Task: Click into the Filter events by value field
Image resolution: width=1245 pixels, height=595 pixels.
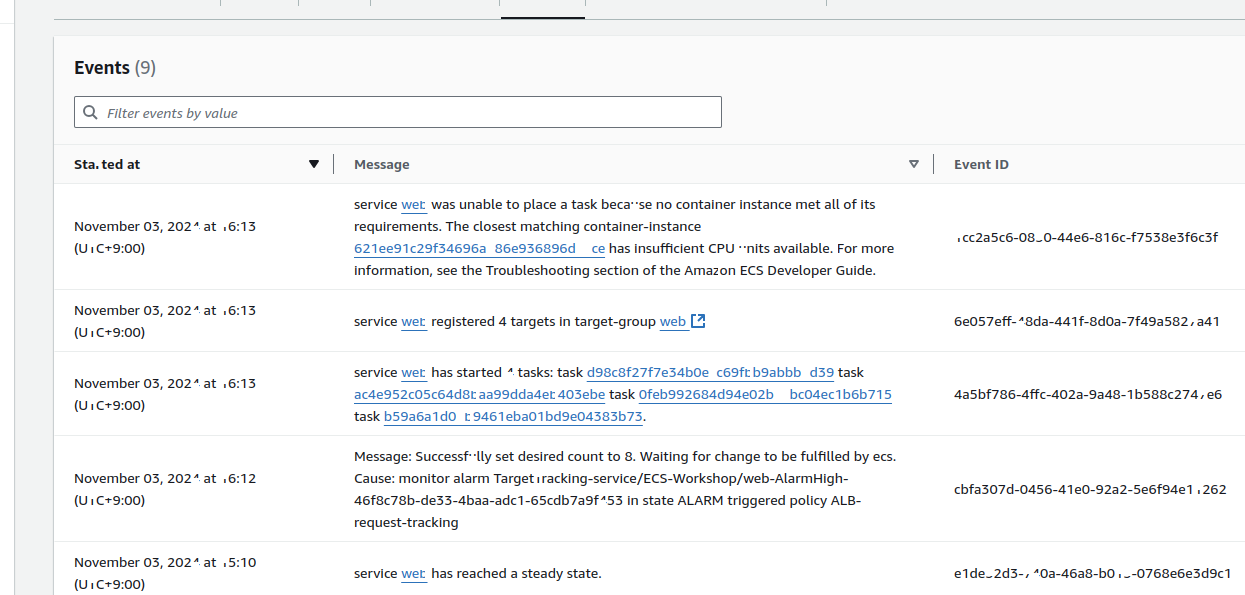Action: 400,111
